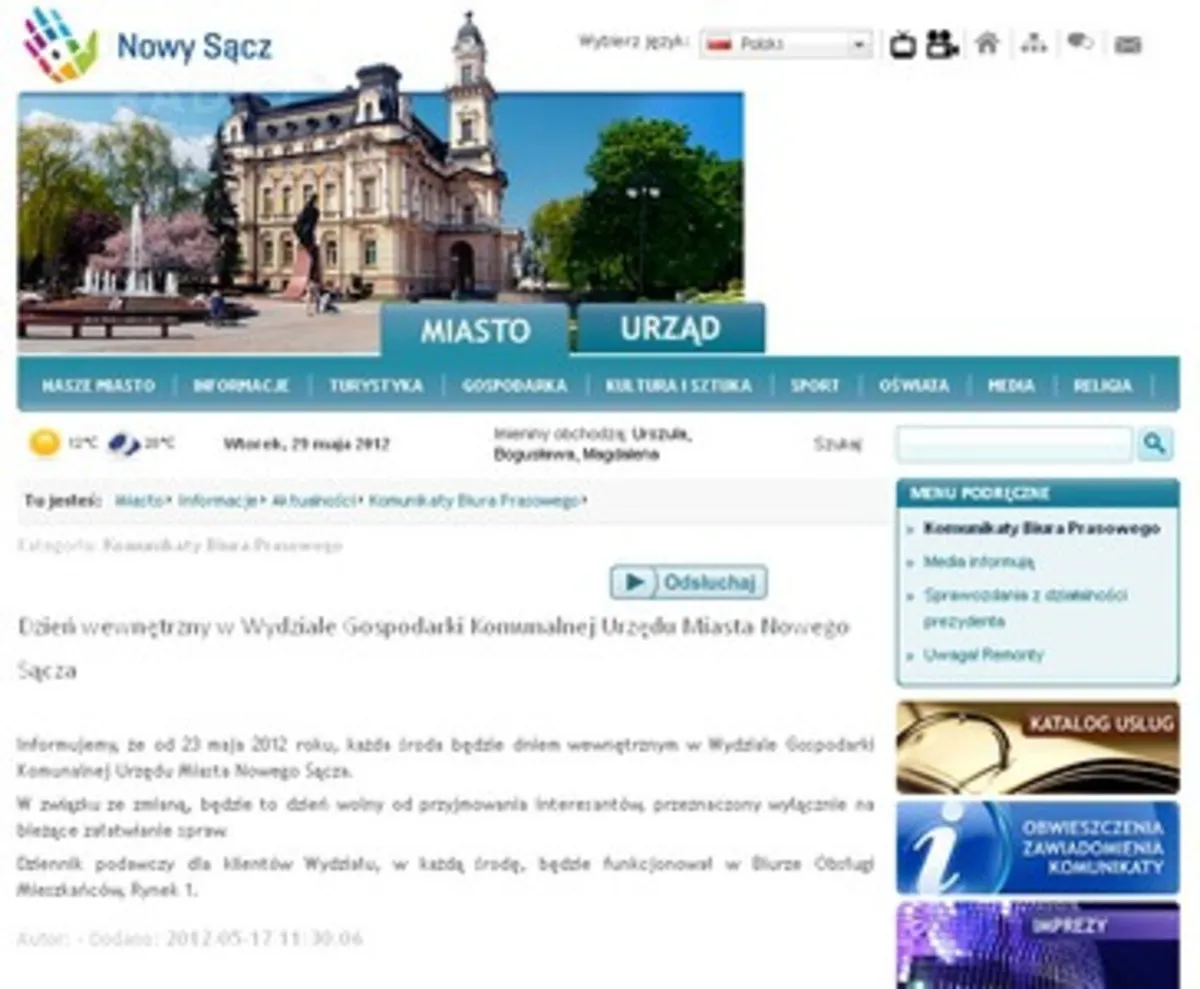Open the KULTURA I SZTUKA menu
The image size is (1200, 989).
[x=678, y=385]
